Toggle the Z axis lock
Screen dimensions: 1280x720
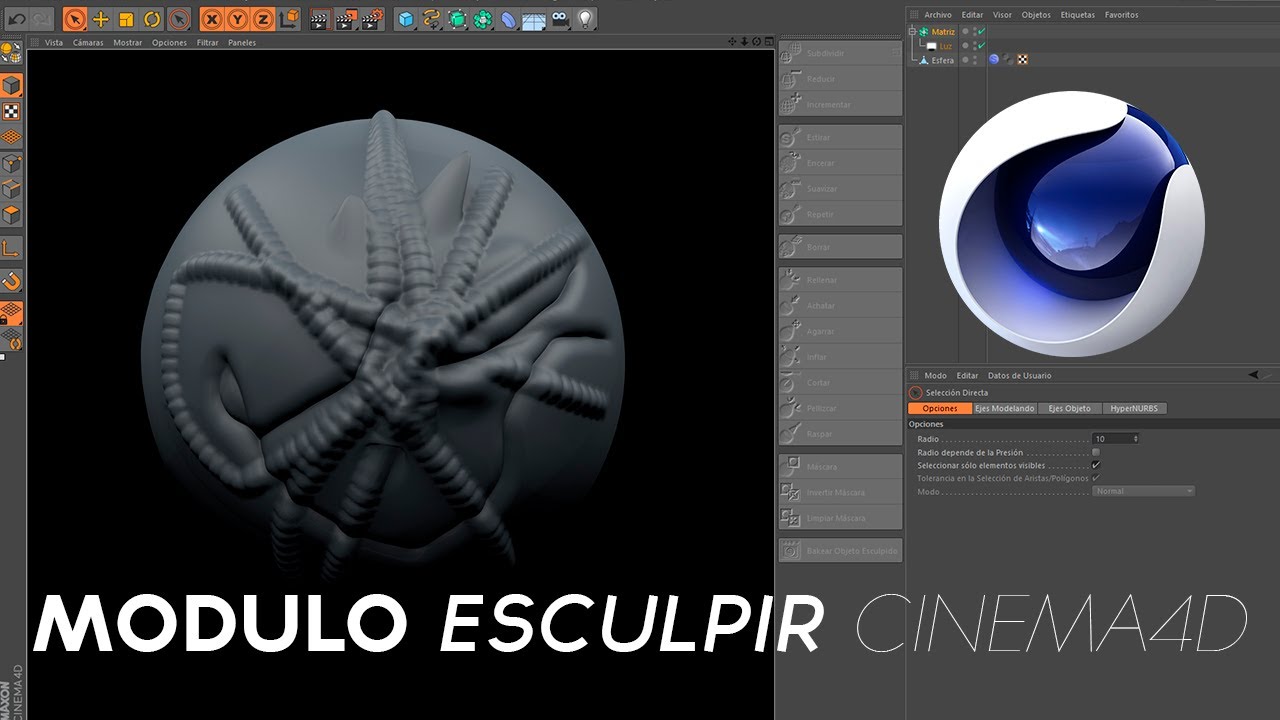pos(262,18)
